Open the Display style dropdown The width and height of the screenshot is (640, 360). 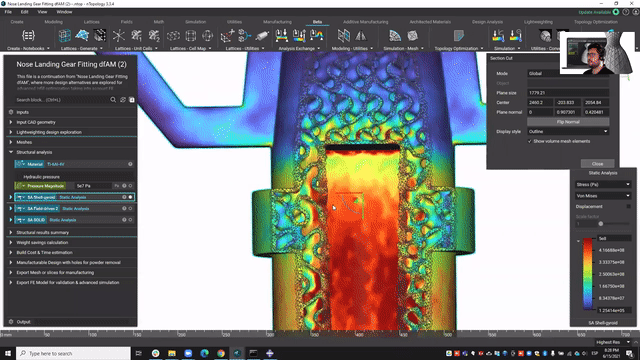(x=568, y=131)
